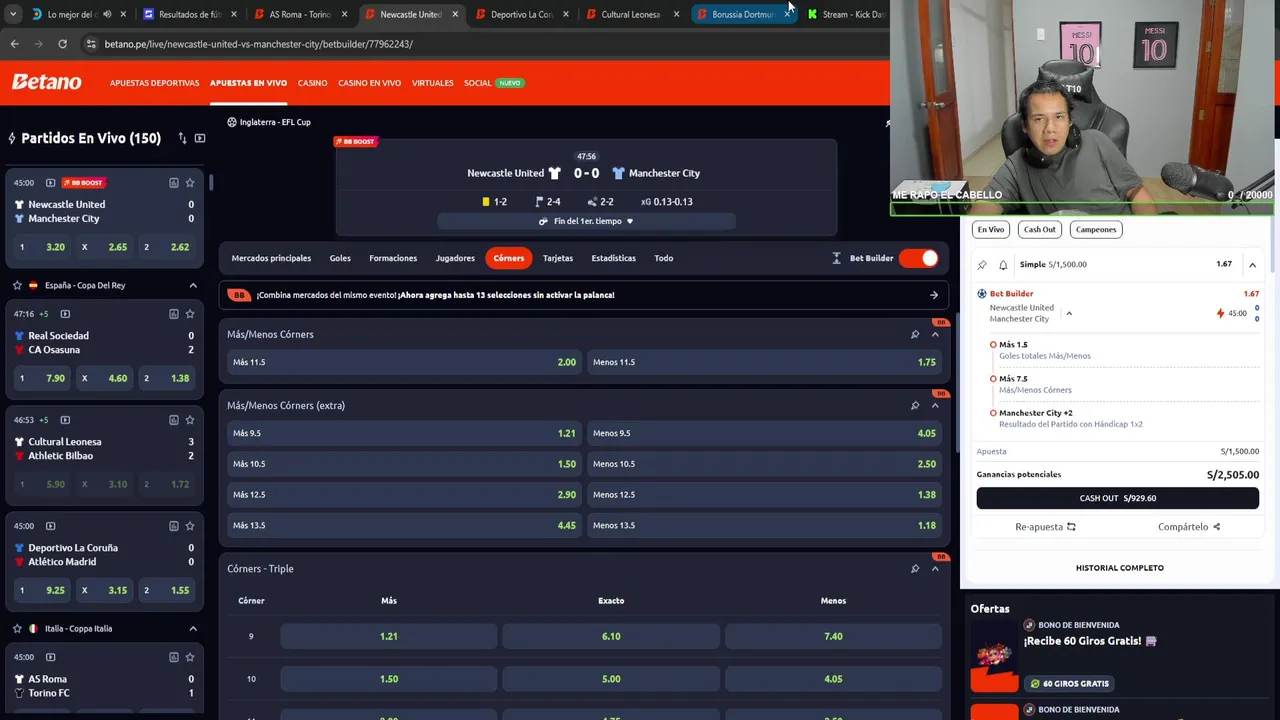
Task: Star the Italia - Coppa Italia league
Action: tap(17, 628)
